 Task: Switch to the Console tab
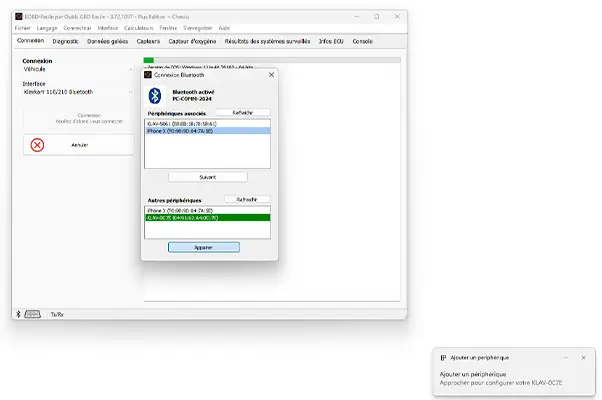coord(362,41)
